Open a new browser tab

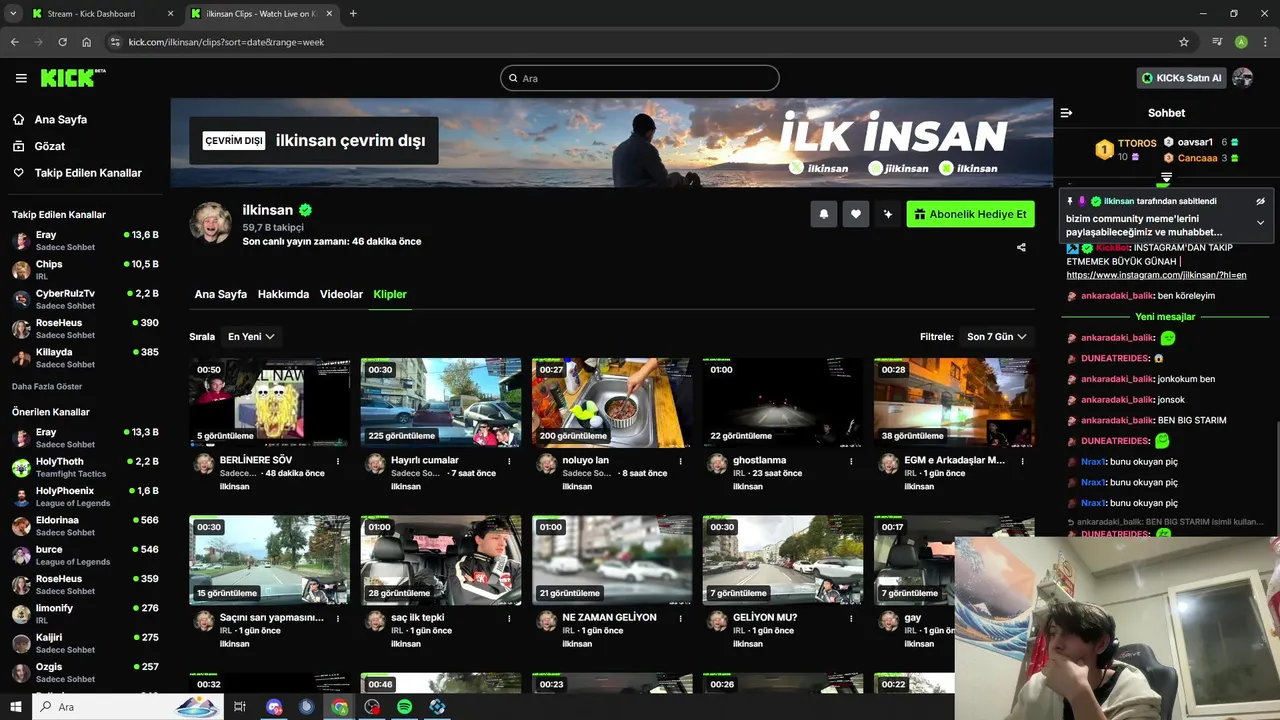(353, 14)
